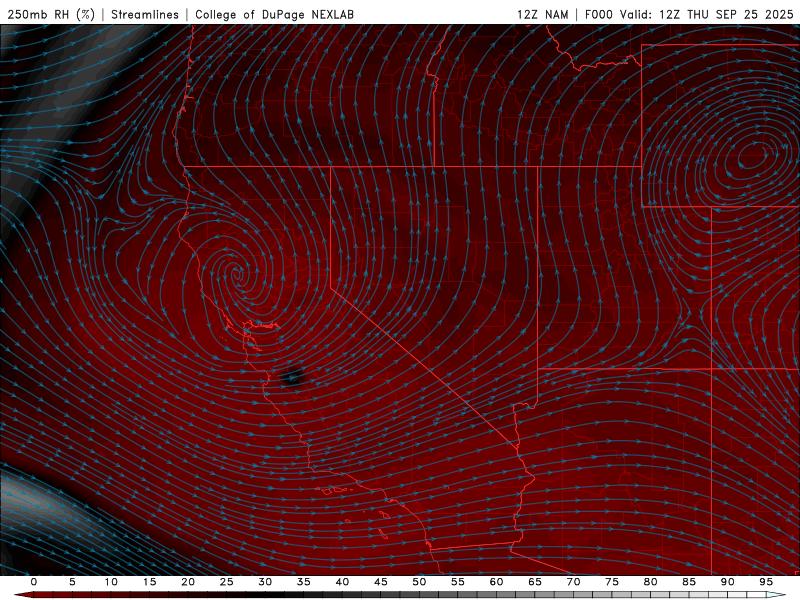Click the '90' value on color scale
The image size is (800, 600).
pyautogui.click(x=727, y=582)
